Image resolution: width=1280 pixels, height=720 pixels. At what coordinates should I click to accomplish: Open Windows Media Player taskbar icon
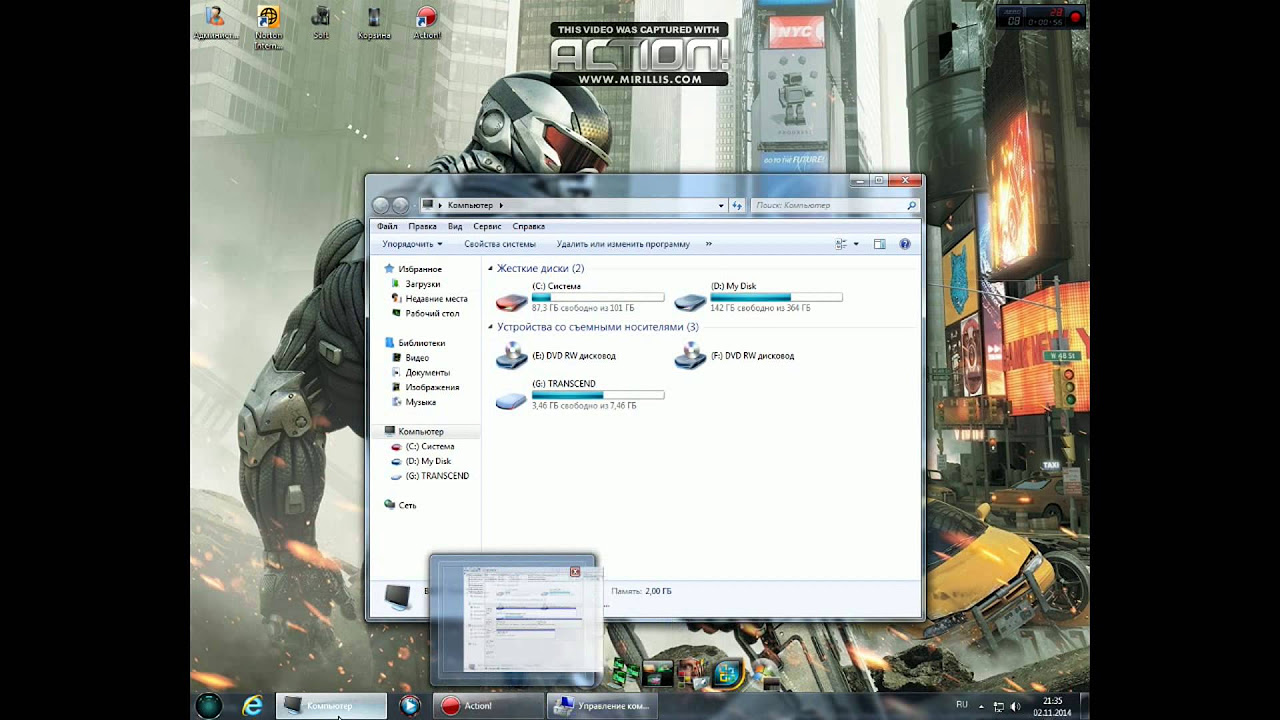[409, 706]
